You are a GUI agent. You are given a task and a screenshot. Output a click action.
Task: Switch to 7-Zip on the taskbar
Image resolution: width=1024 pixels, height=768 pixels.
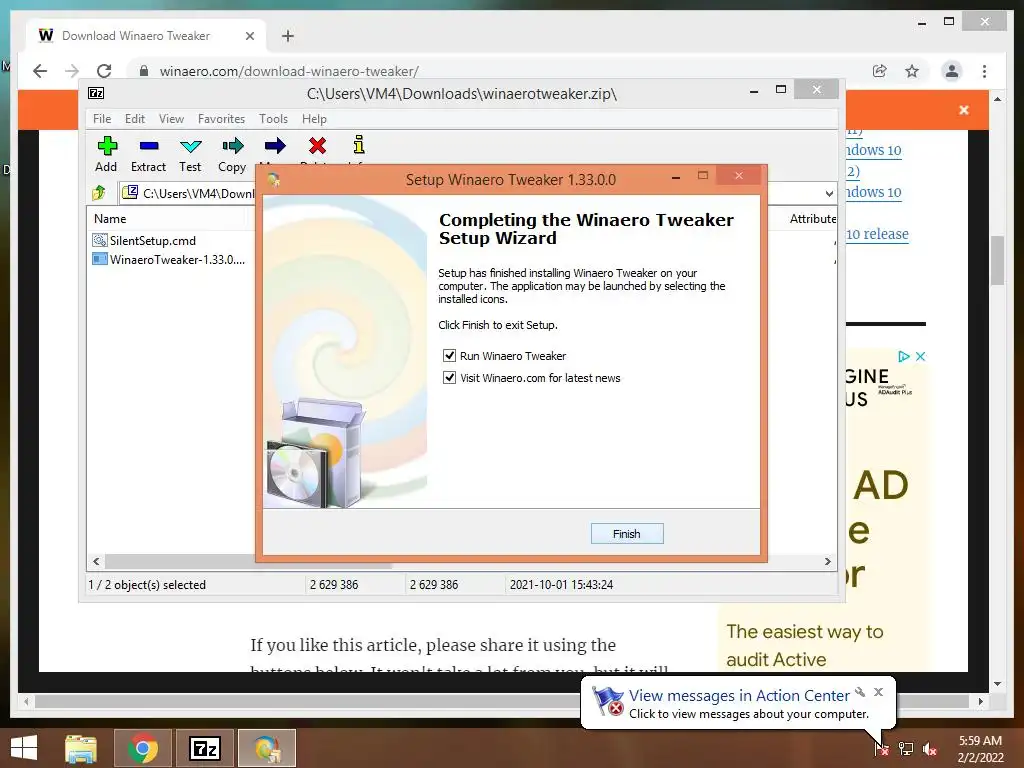pos(205,748)
